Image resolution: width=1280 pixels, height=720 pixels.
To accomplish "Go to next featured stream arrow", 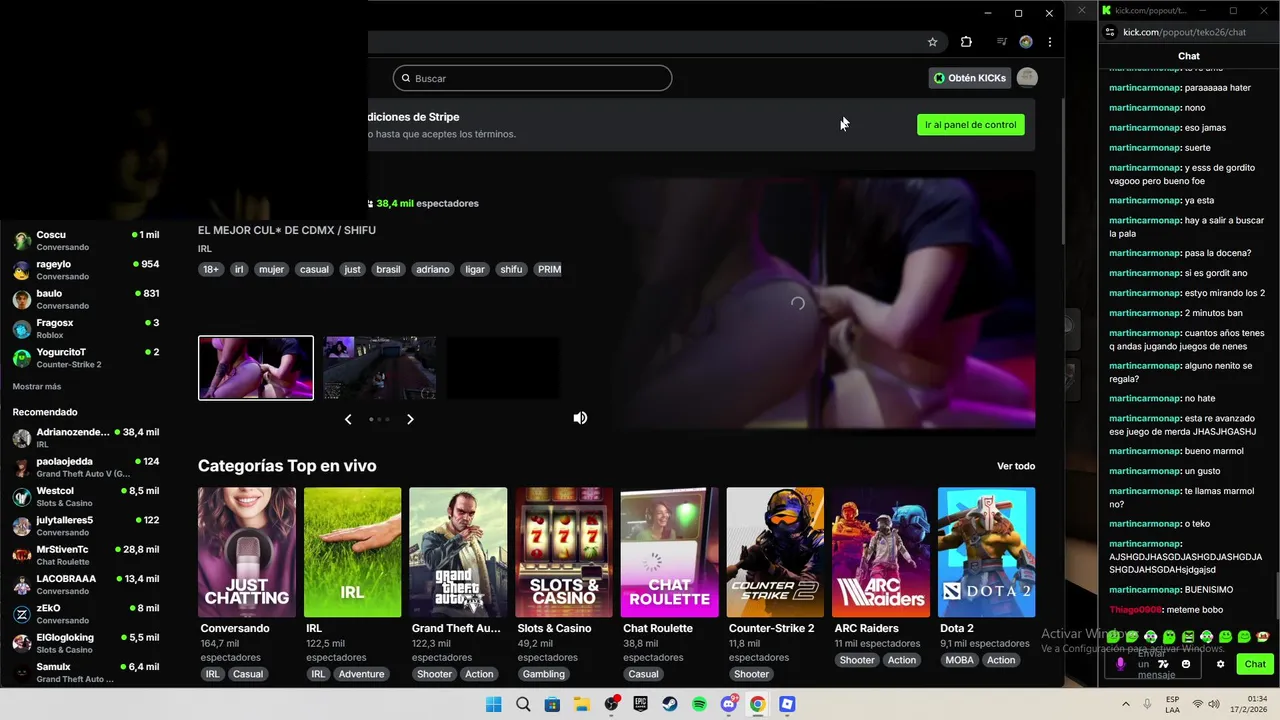I will (410, 419).
